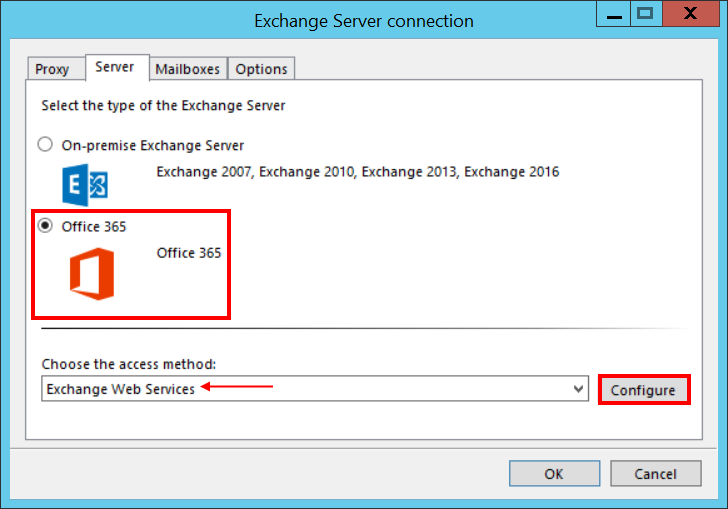Select the On-premise Exchange Server radio button
This screenshot has height=509, width=728.
point(45,145)
